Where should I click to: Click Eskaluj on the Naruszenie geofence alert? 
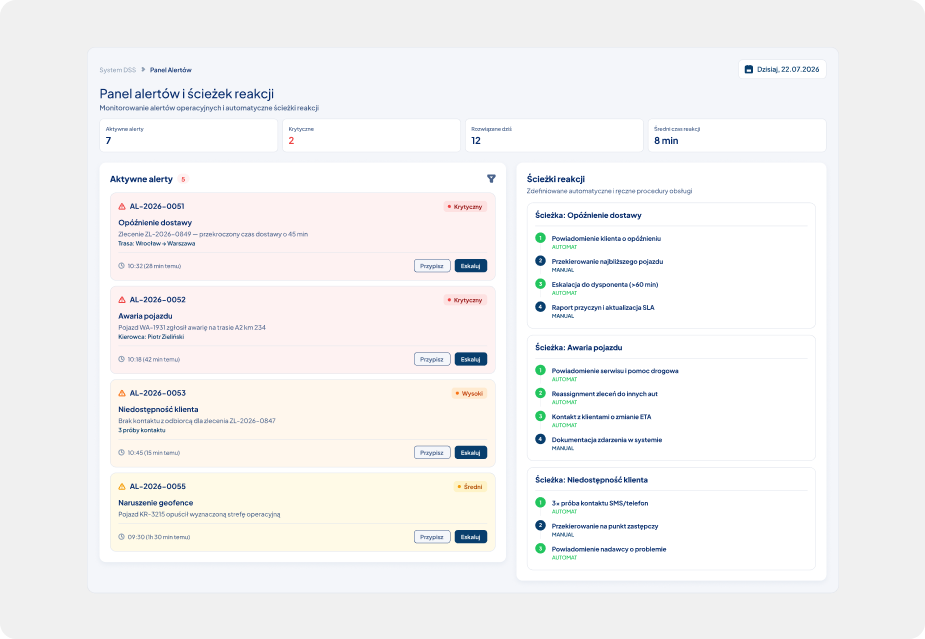[x=470, y=537]
